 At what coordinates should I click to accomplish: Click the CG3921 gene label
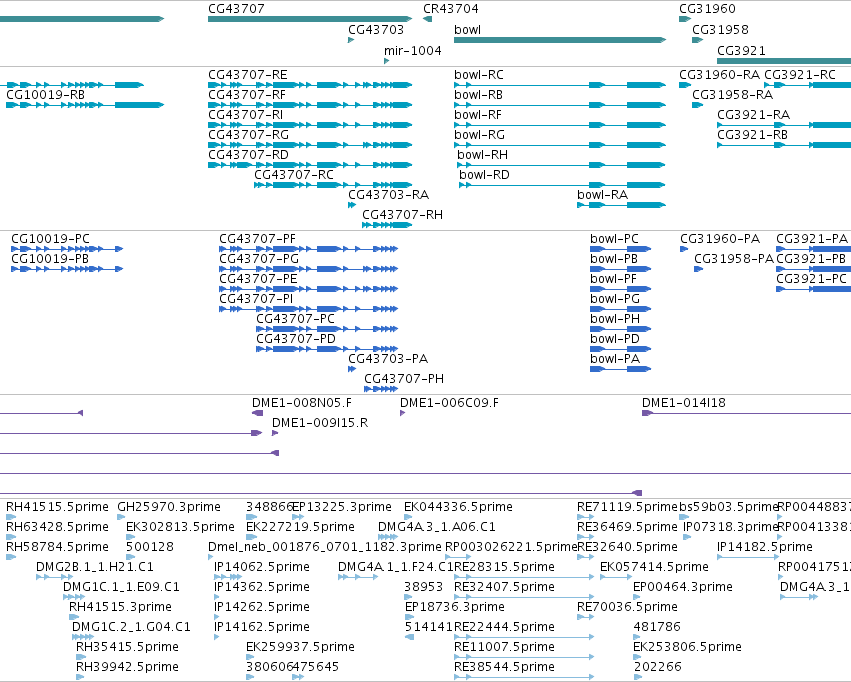pos(741,51)
